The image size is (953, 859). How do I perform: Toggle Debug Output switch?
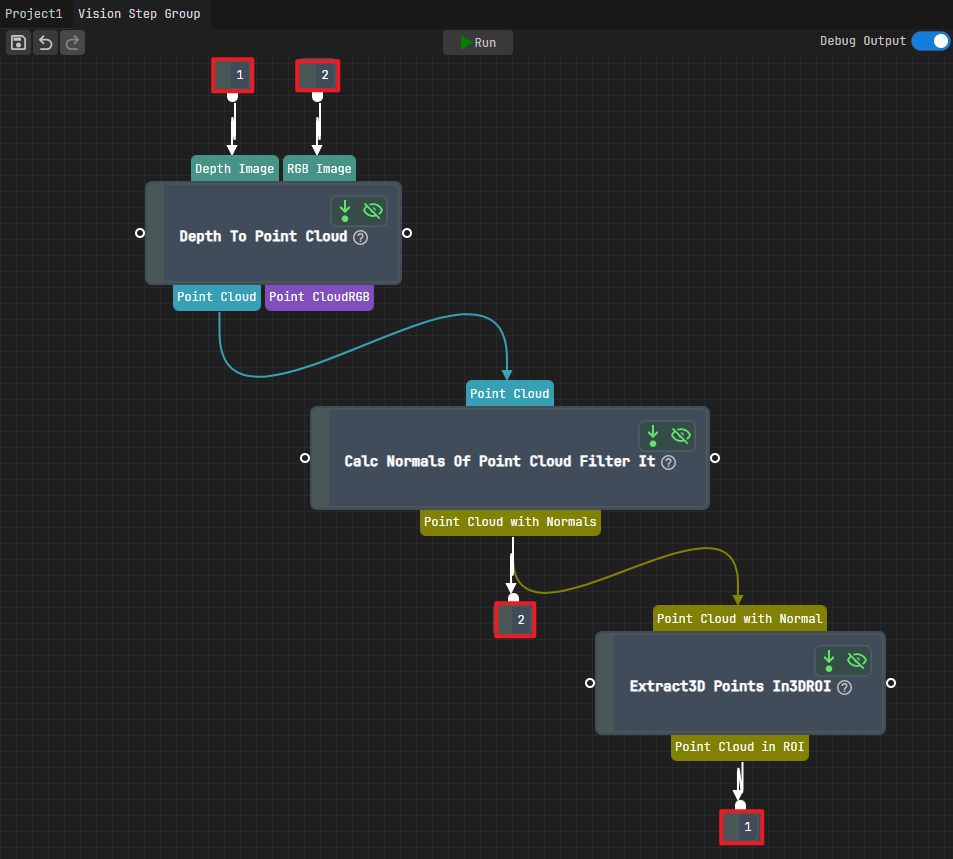[x=931, y=41]
